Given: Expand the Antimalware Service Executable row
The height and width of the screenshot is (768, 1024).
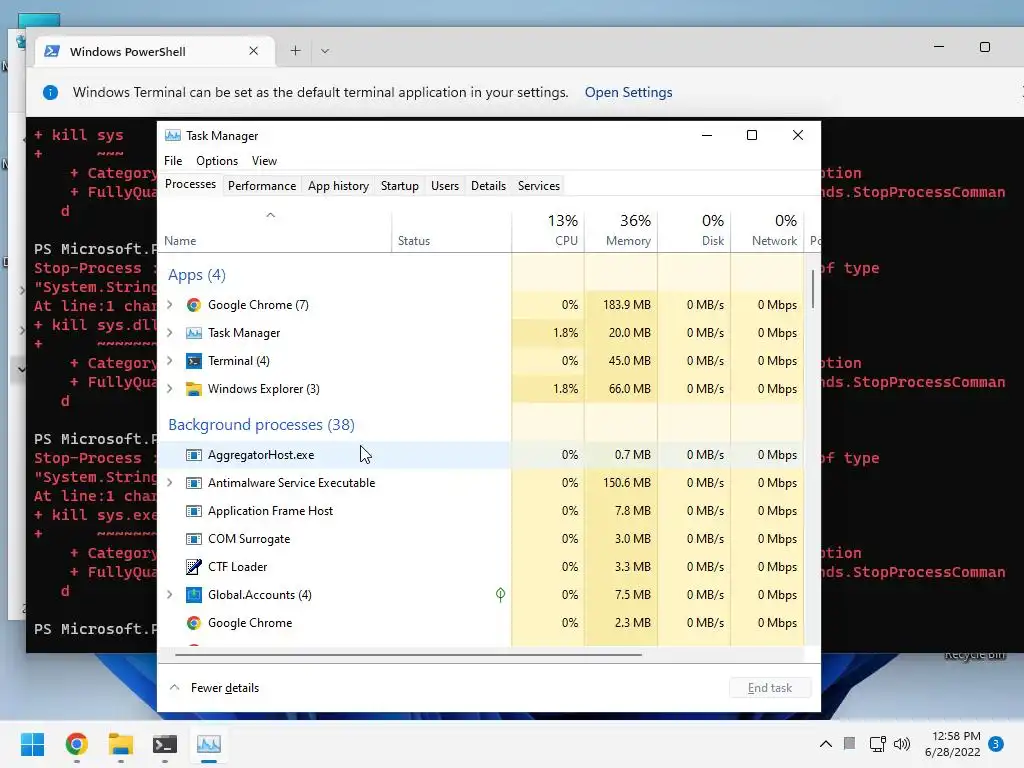Looking at the screenshot, I should click(x=170, y=483).
